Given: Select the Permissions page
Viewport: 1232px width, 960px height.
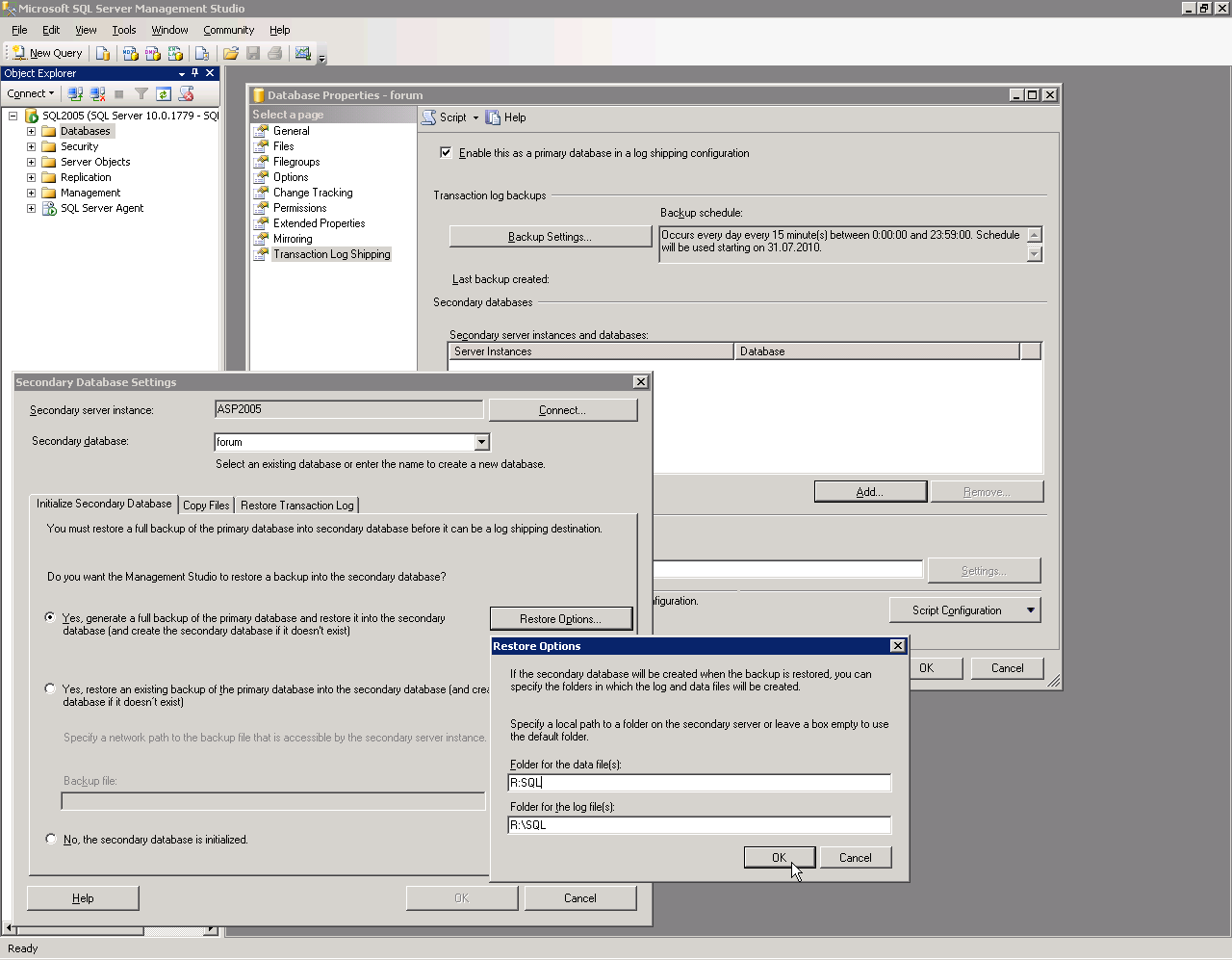Looking at the screenshot, I should [x=299, y=208].
